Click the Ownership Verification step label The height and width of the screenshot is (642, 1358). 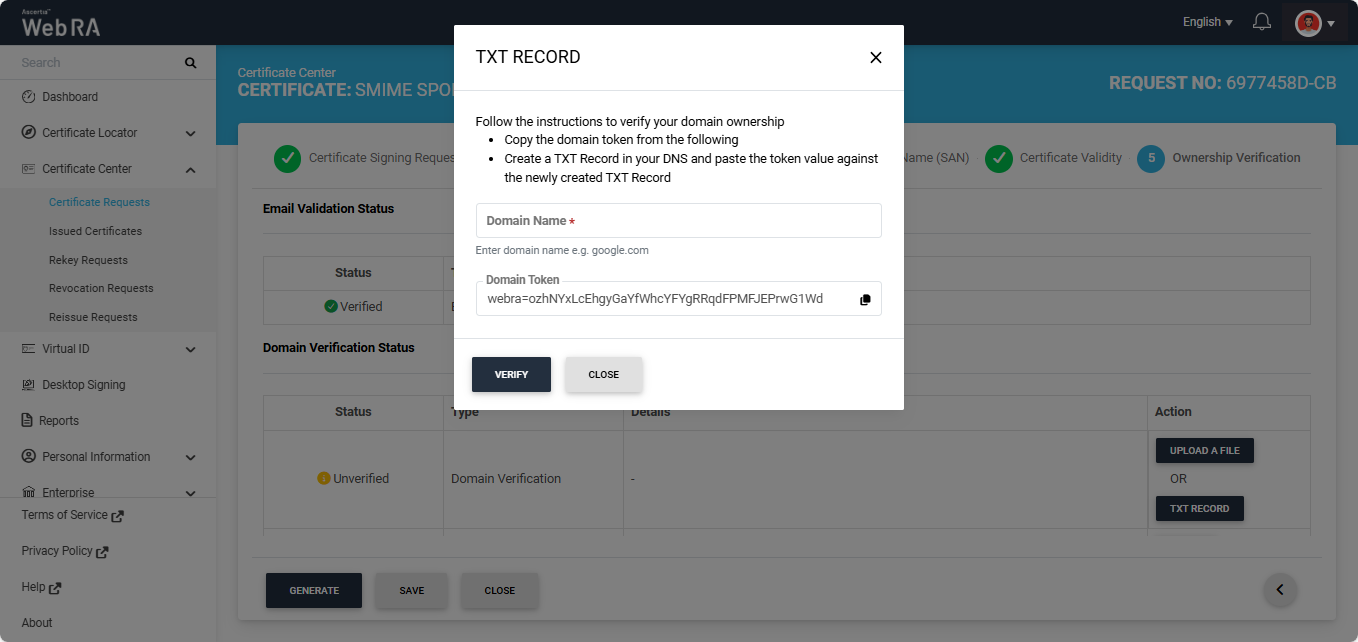pos(1236,158)
